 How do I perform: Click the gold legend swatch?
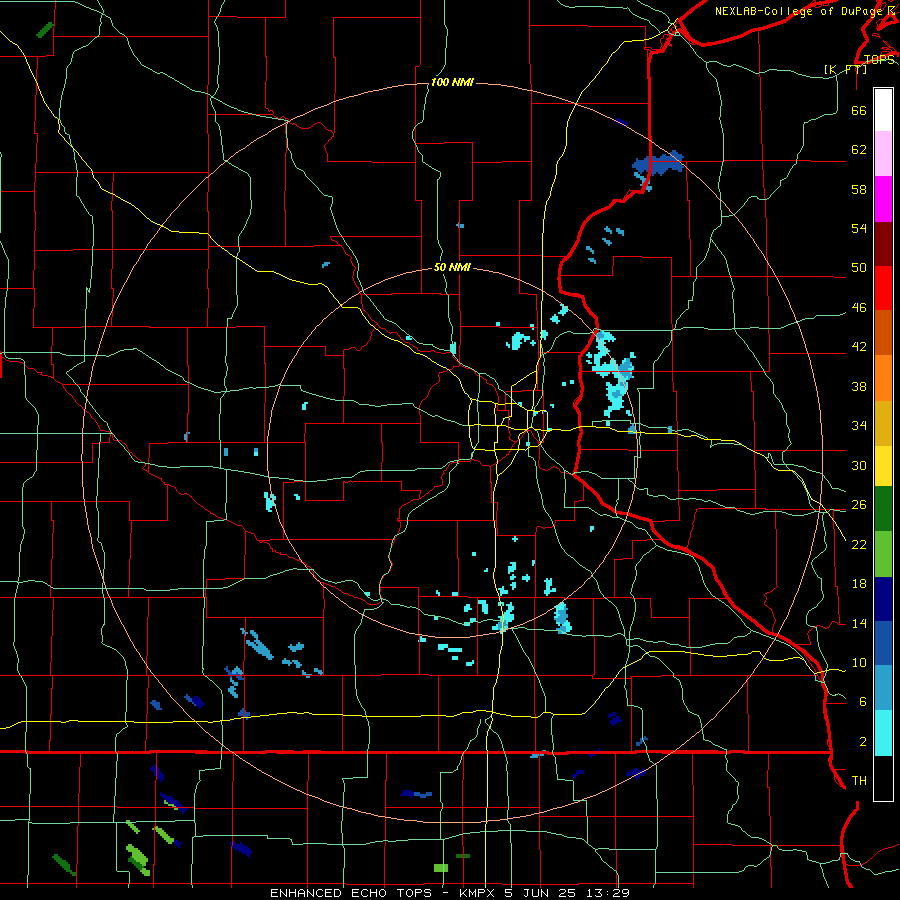click(883, 424)
